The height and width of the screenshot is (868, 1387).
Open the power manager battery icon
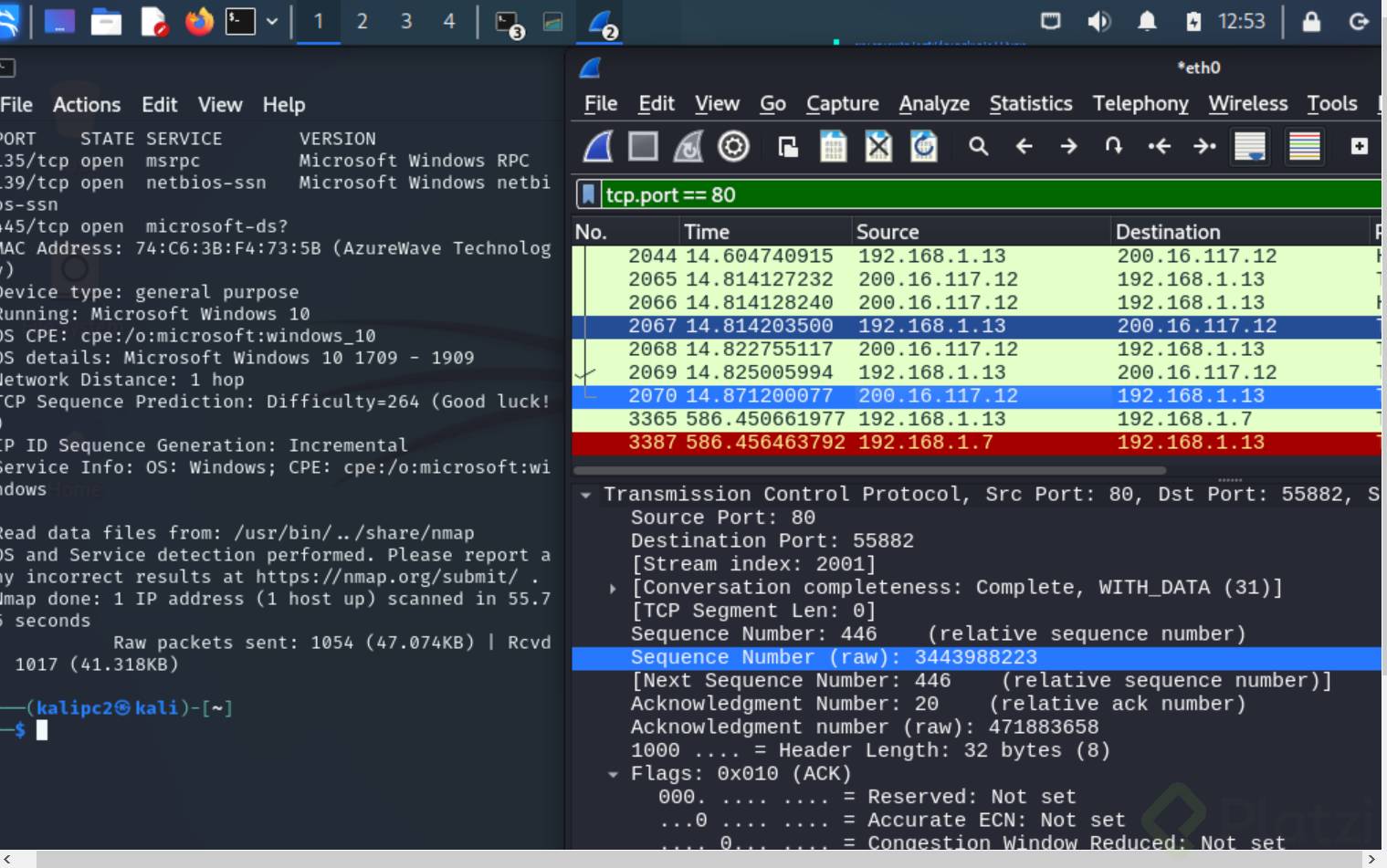point(1193,21)
